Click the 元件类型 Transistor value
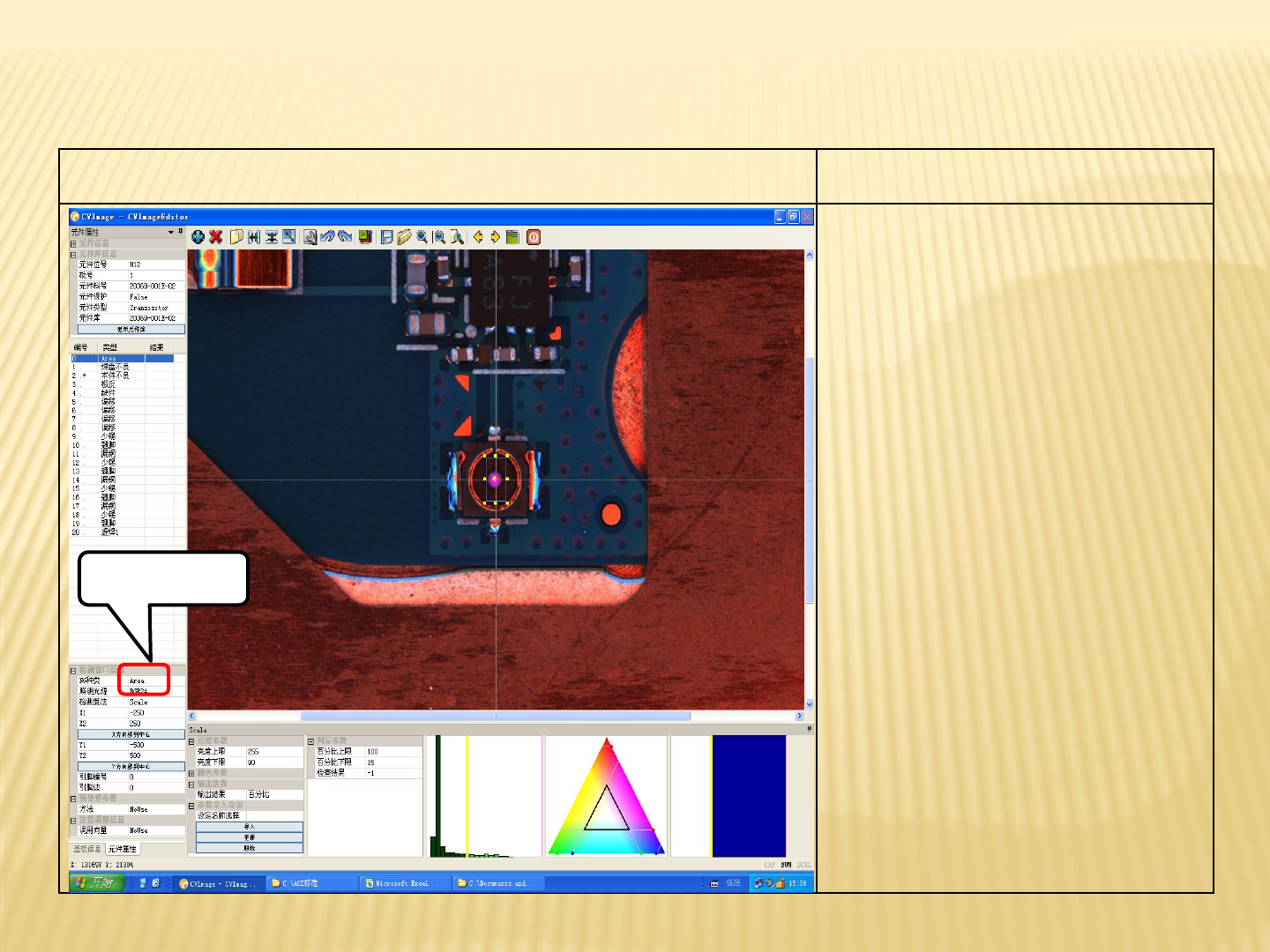 (156, 308)
